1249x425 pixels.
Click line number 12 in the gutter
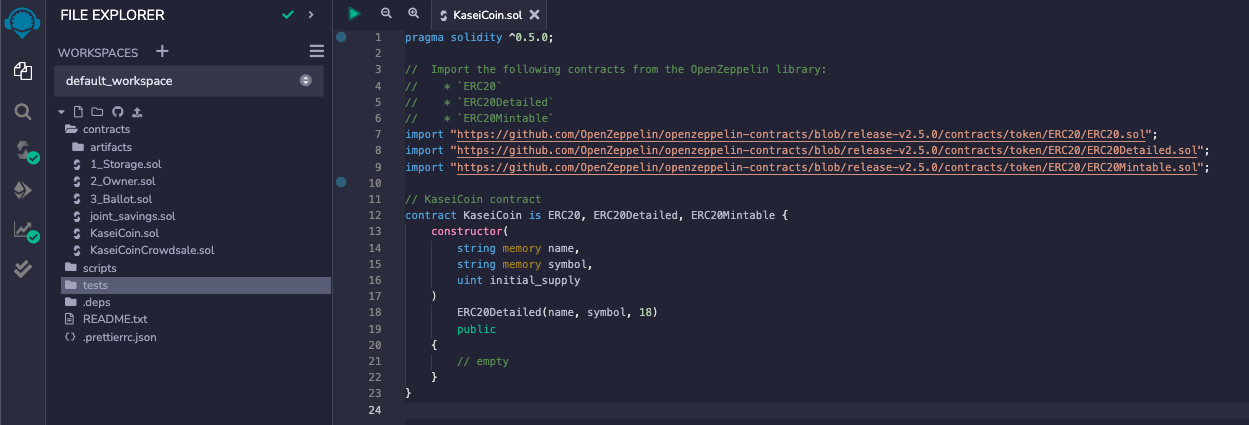(375, 215)
